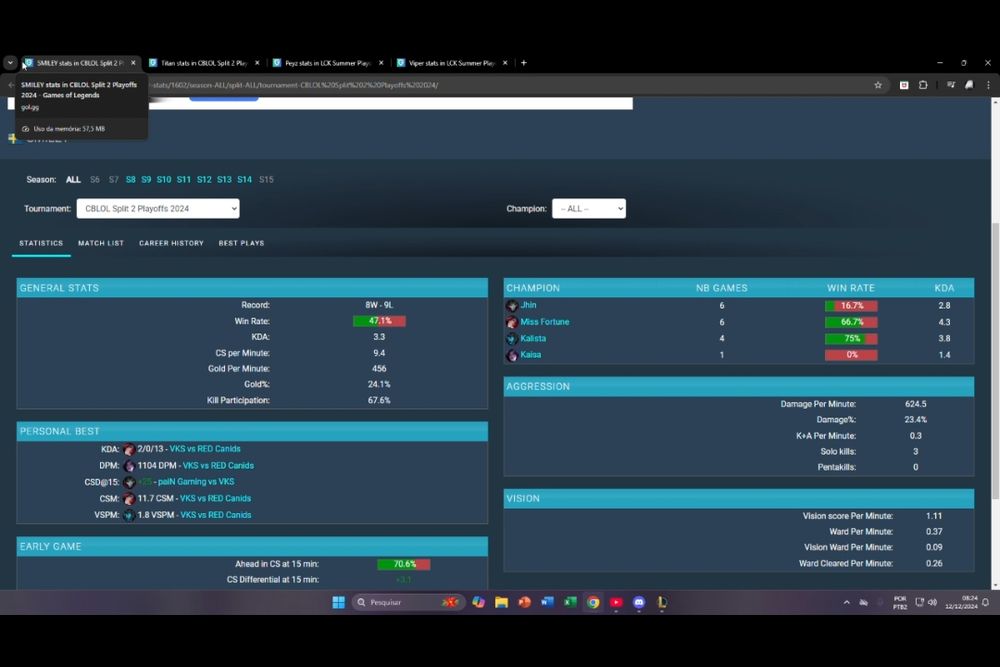
Task: Switch to the Best Plays tab
Action: click(241, 244)
